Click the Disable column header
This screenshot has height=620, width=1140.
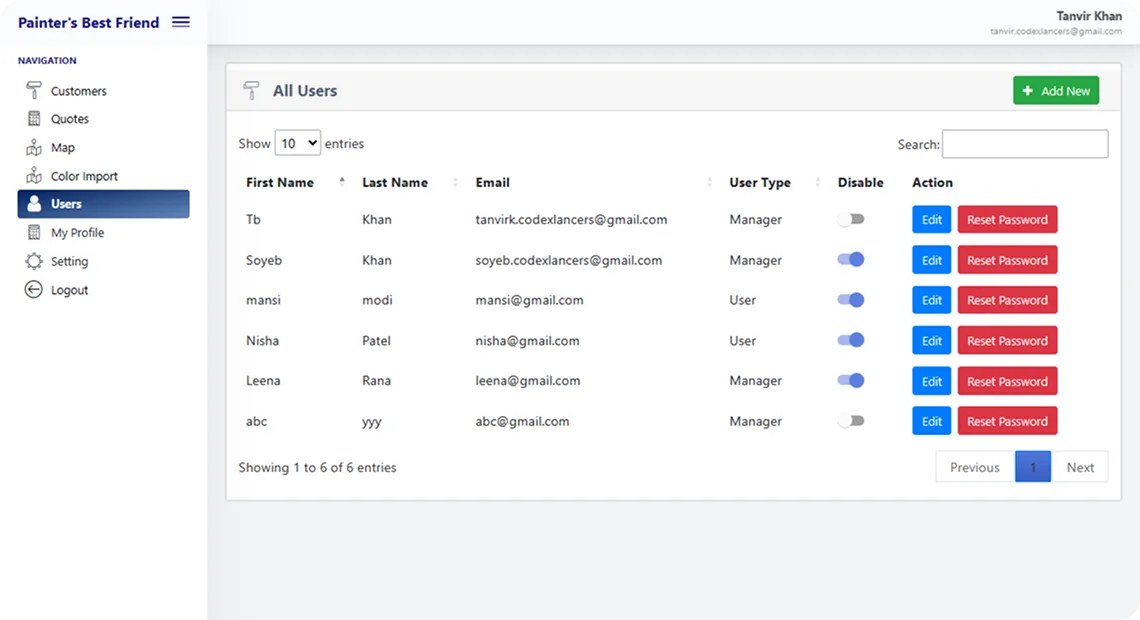click(x=861, y=182)
